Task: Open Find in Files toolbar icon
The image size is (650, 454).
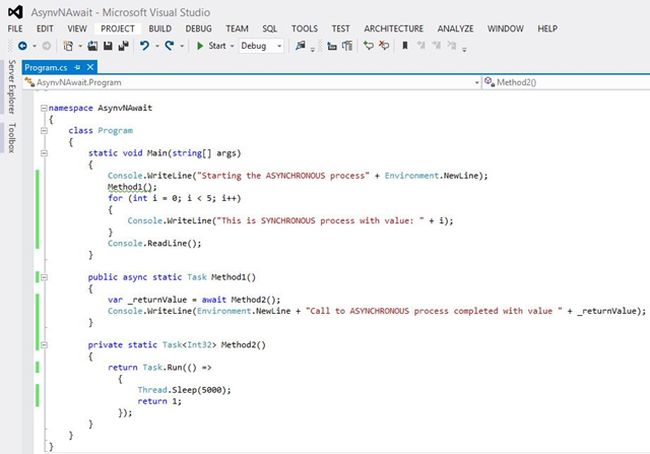Action: coord(301,46)
